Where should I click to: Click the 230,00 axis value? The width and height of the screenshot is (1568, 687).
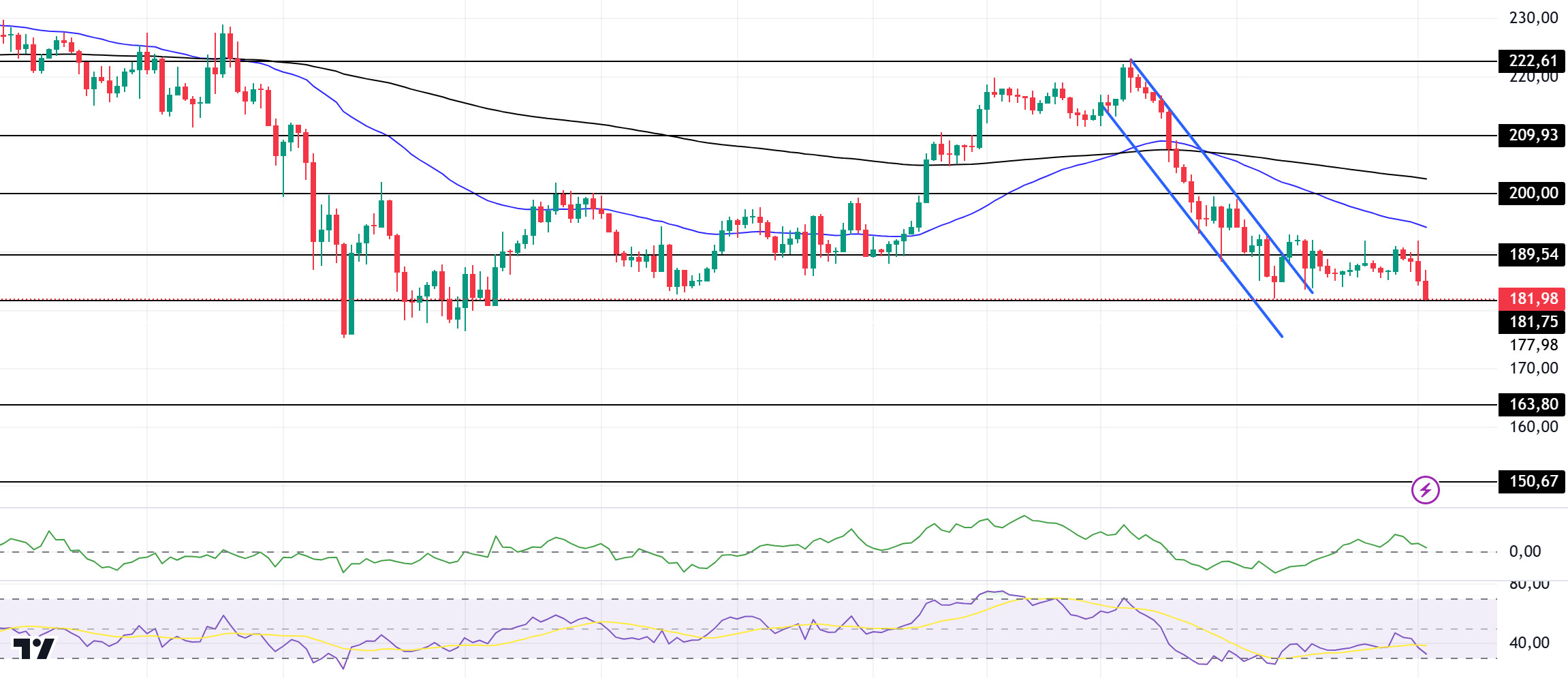coord(1533,18)
